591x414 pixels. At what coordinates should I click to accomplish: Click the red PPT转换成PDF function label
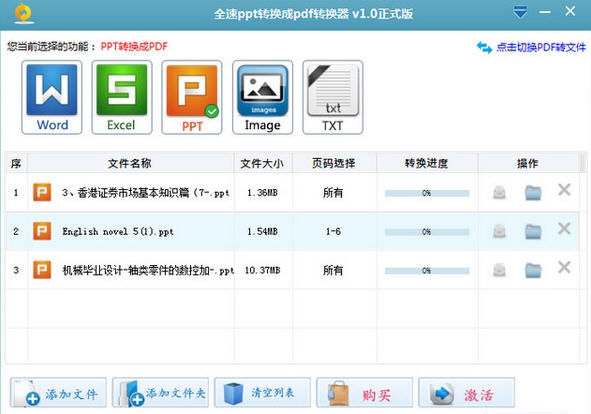(134, 47)
